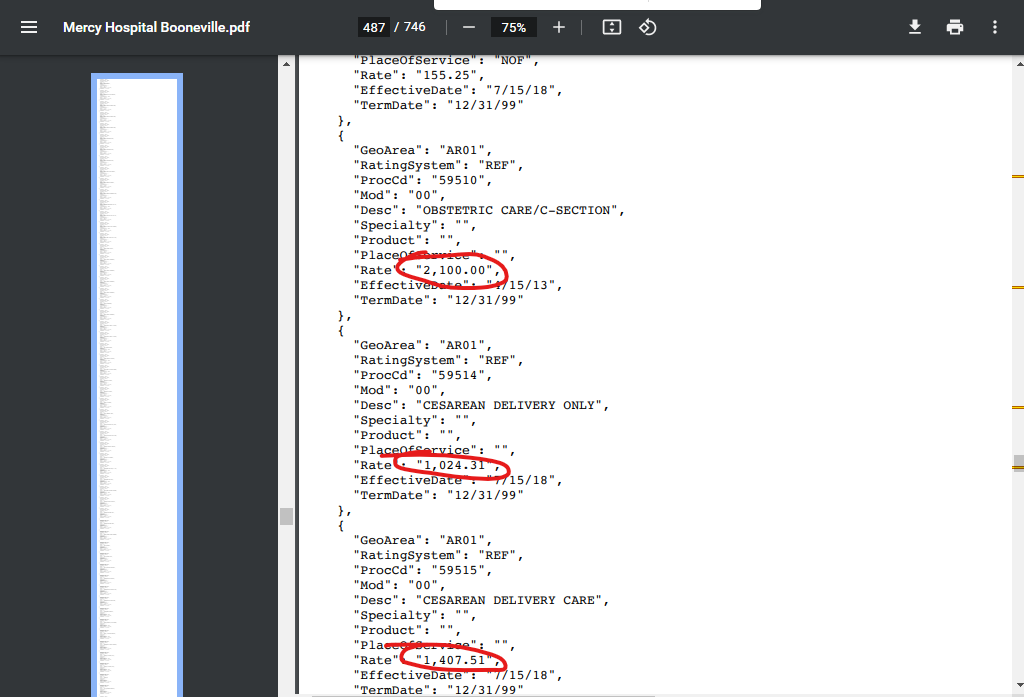1024x697 pixels.
Task: Edit the page number field 487
Action: click(374, 27)
